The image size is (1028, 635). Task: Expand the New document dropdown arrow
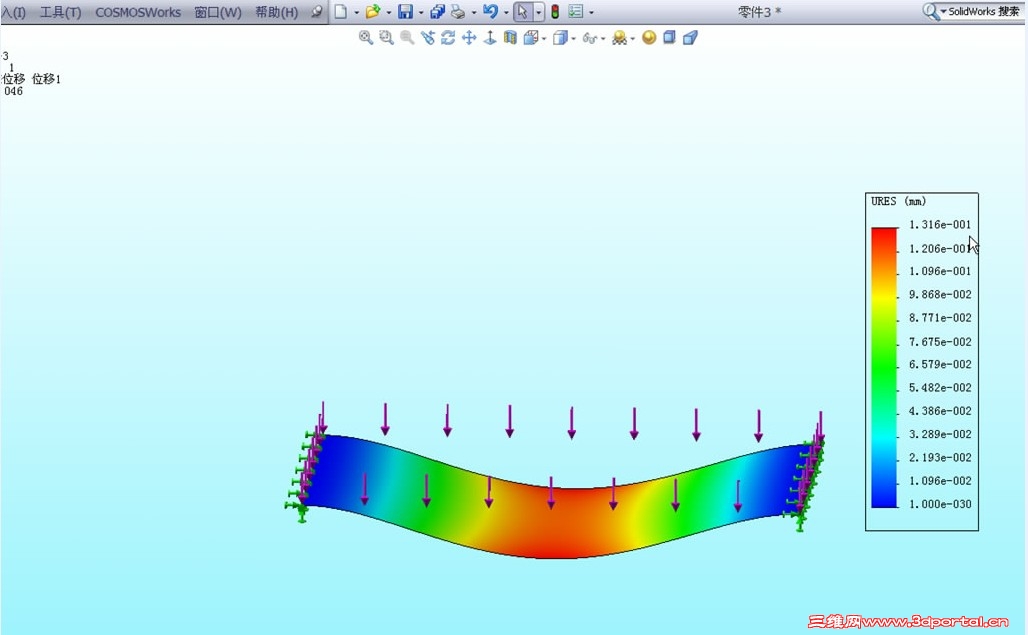[x=356, y=12]
